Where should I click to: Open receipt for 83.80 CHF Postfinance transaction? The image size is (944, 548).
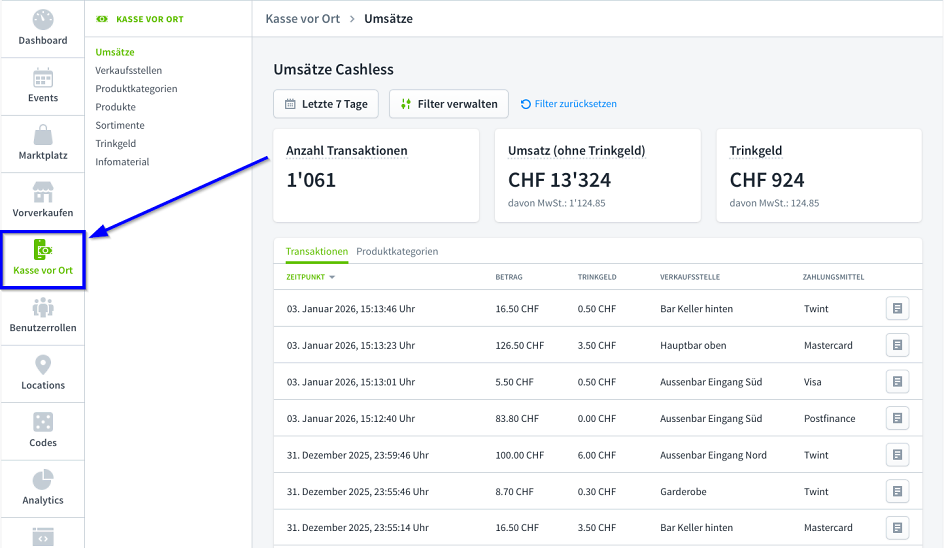pyautogui.click(x=897, y=418)
